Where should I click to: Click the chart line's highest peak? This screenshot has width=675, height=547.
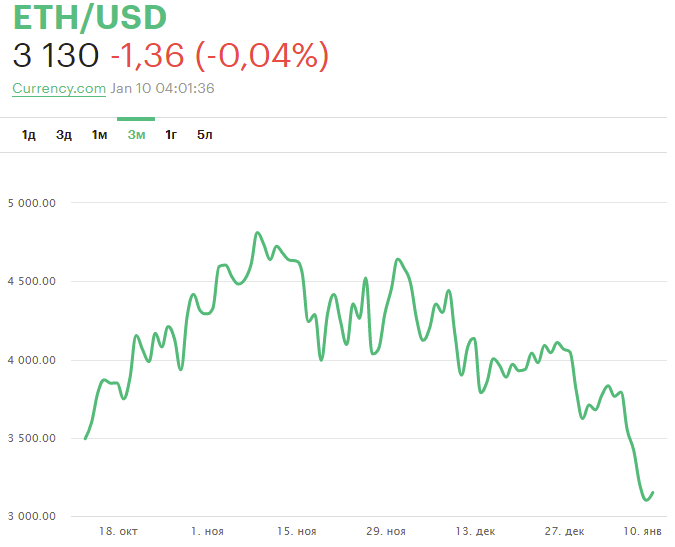click(x=258, y=233)
